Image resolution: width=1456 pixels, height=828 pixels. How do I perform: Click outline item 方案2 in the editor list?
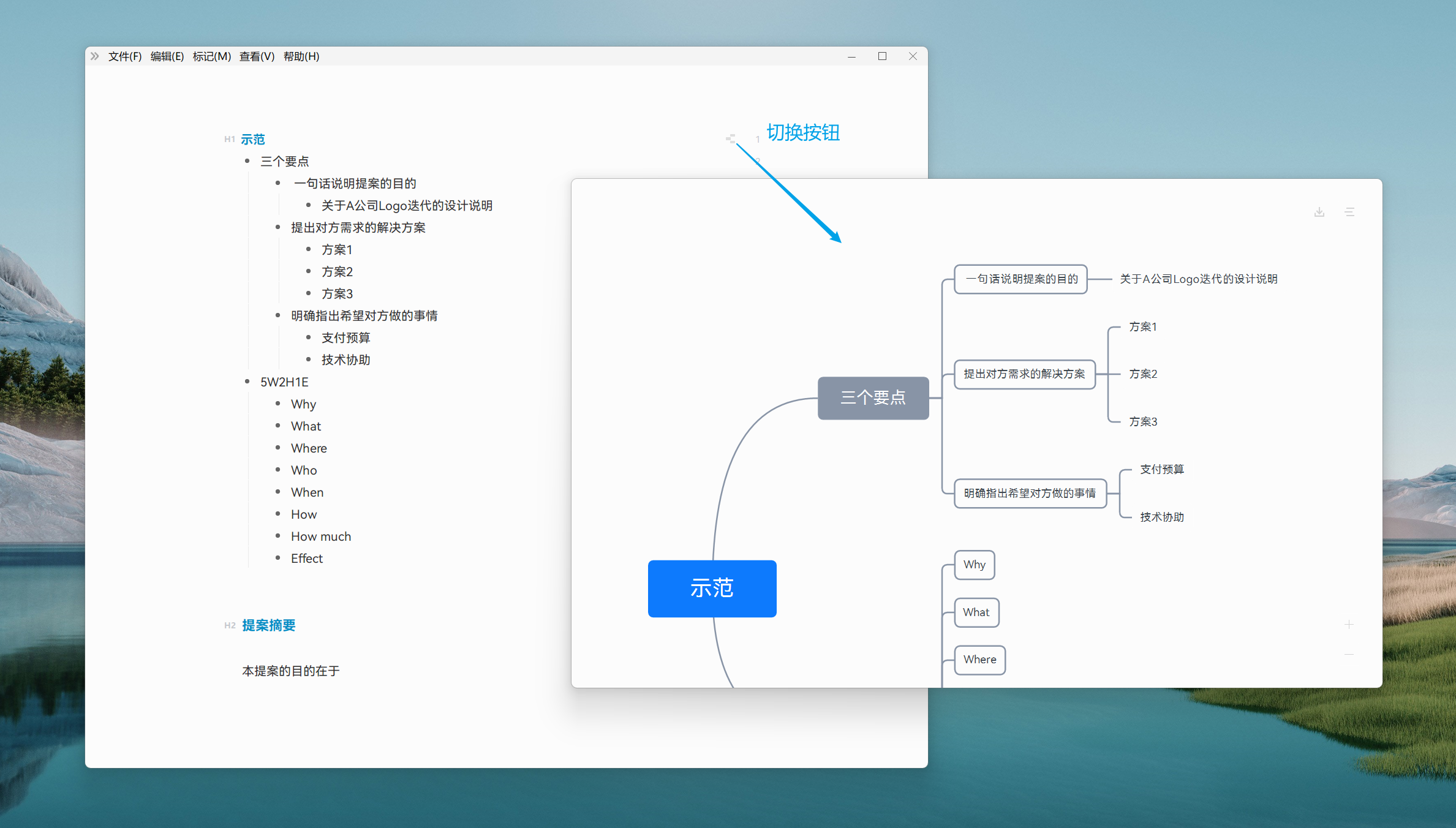(x=337, y=272)
